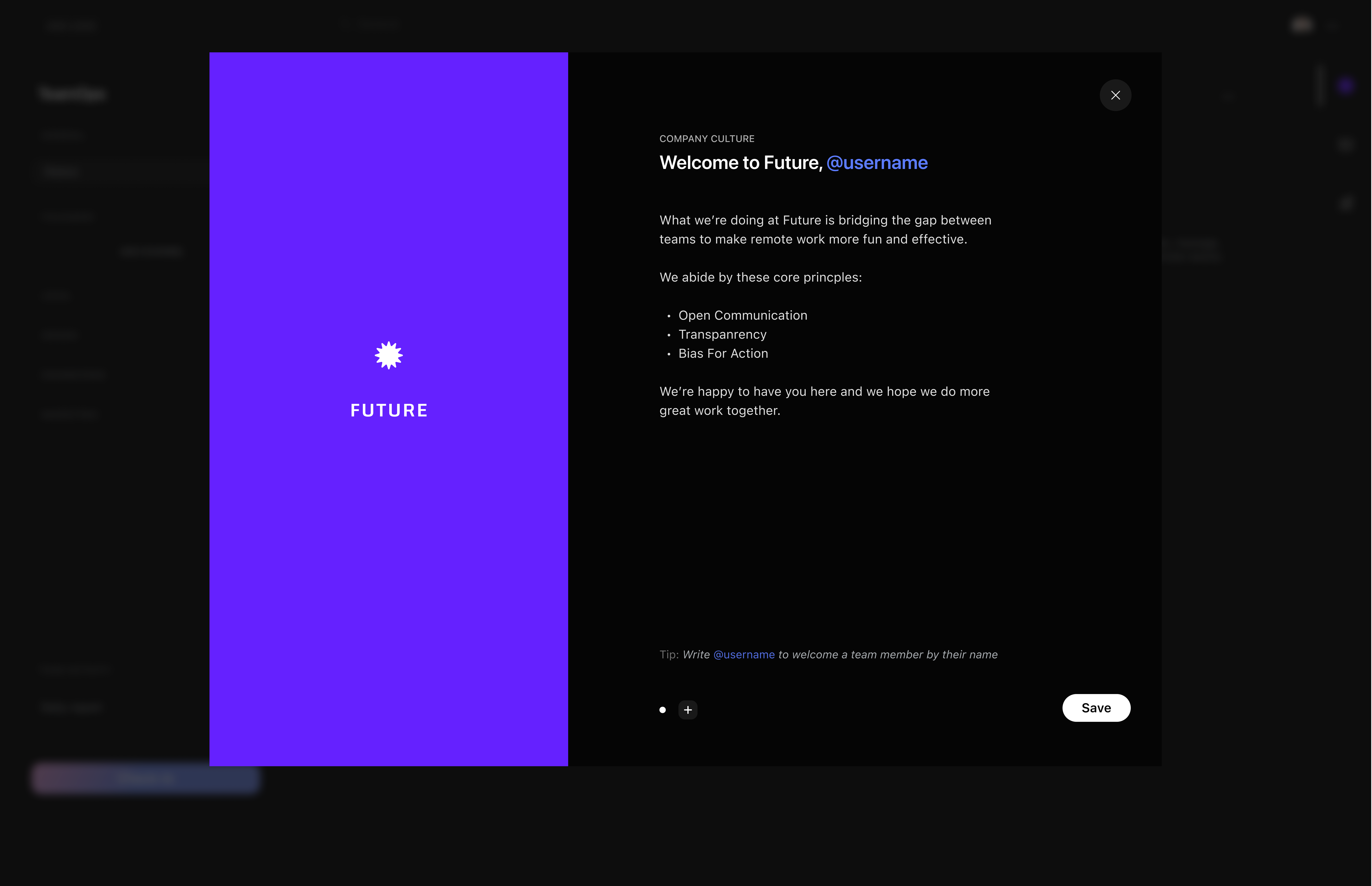Click the FUTURE wordmark text

pyautogui.click(x=389, y=410)
